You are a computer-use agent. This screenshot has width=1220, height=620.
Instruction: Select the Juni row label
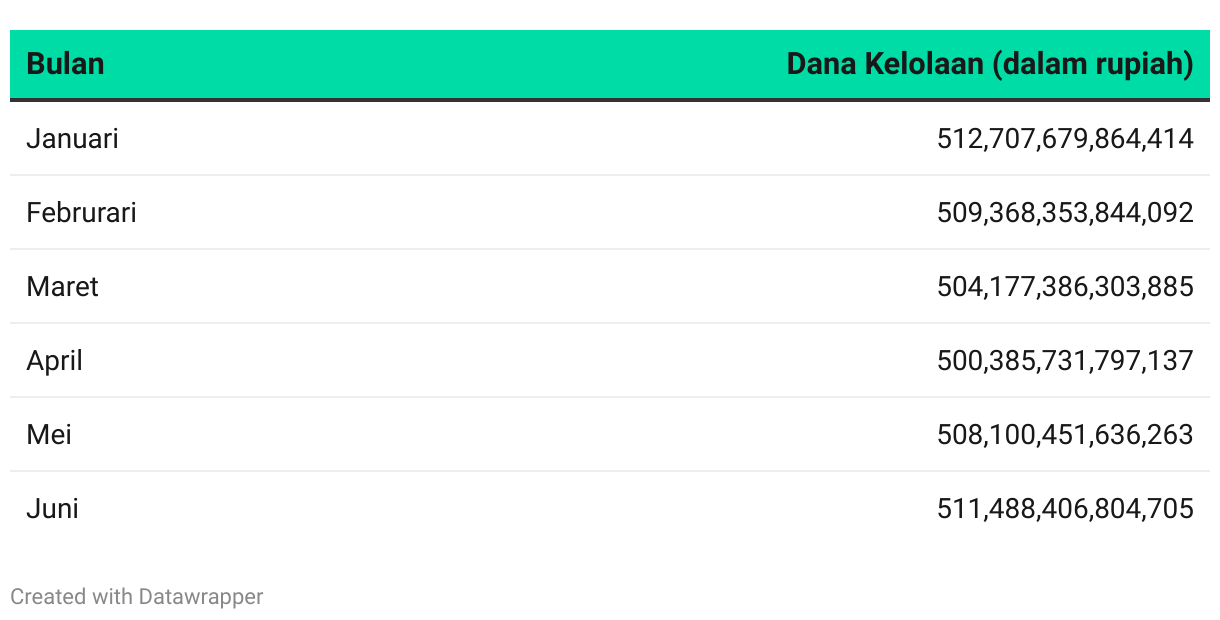coord(52,508)
